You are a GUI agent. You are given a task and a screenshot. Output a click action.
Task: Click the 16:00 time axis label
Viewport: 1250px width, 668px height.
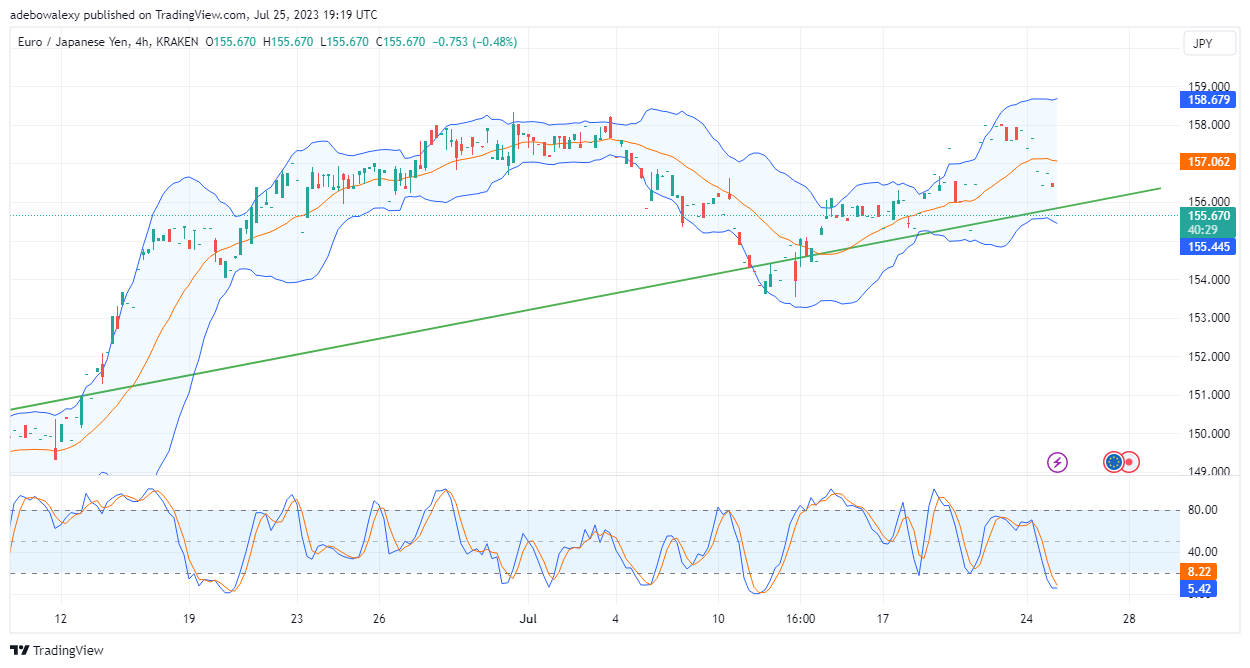(x=801, y=618)
